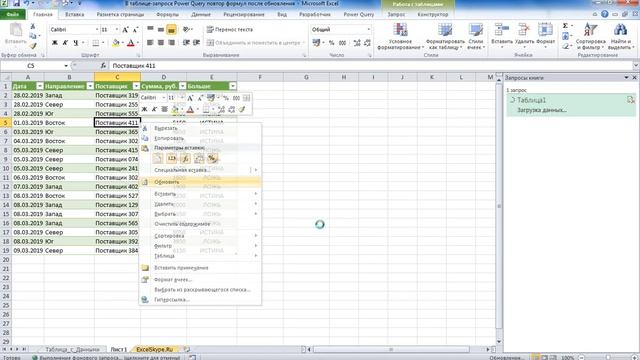640x360 pixels.
Task: Apply underline Ч formatting from the ribbon
Action: click(x=76, y=42)
